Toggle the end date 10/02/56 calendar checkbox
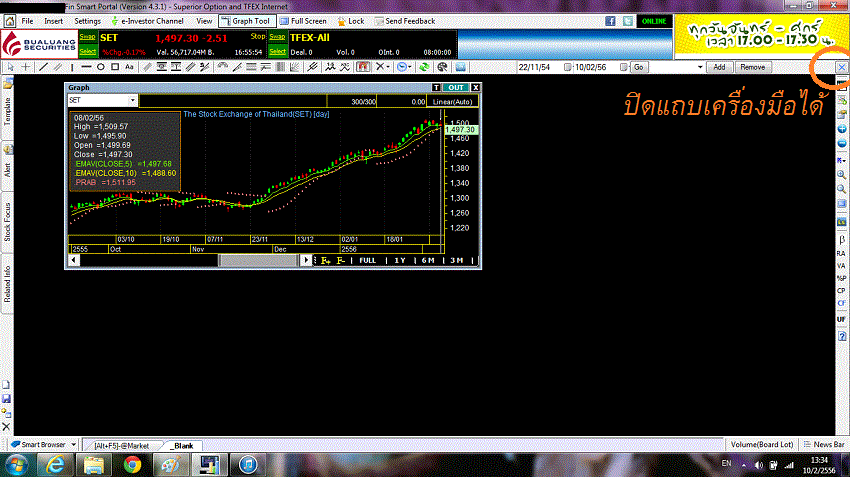Screen dimensions: 850x477 (623, 67)
